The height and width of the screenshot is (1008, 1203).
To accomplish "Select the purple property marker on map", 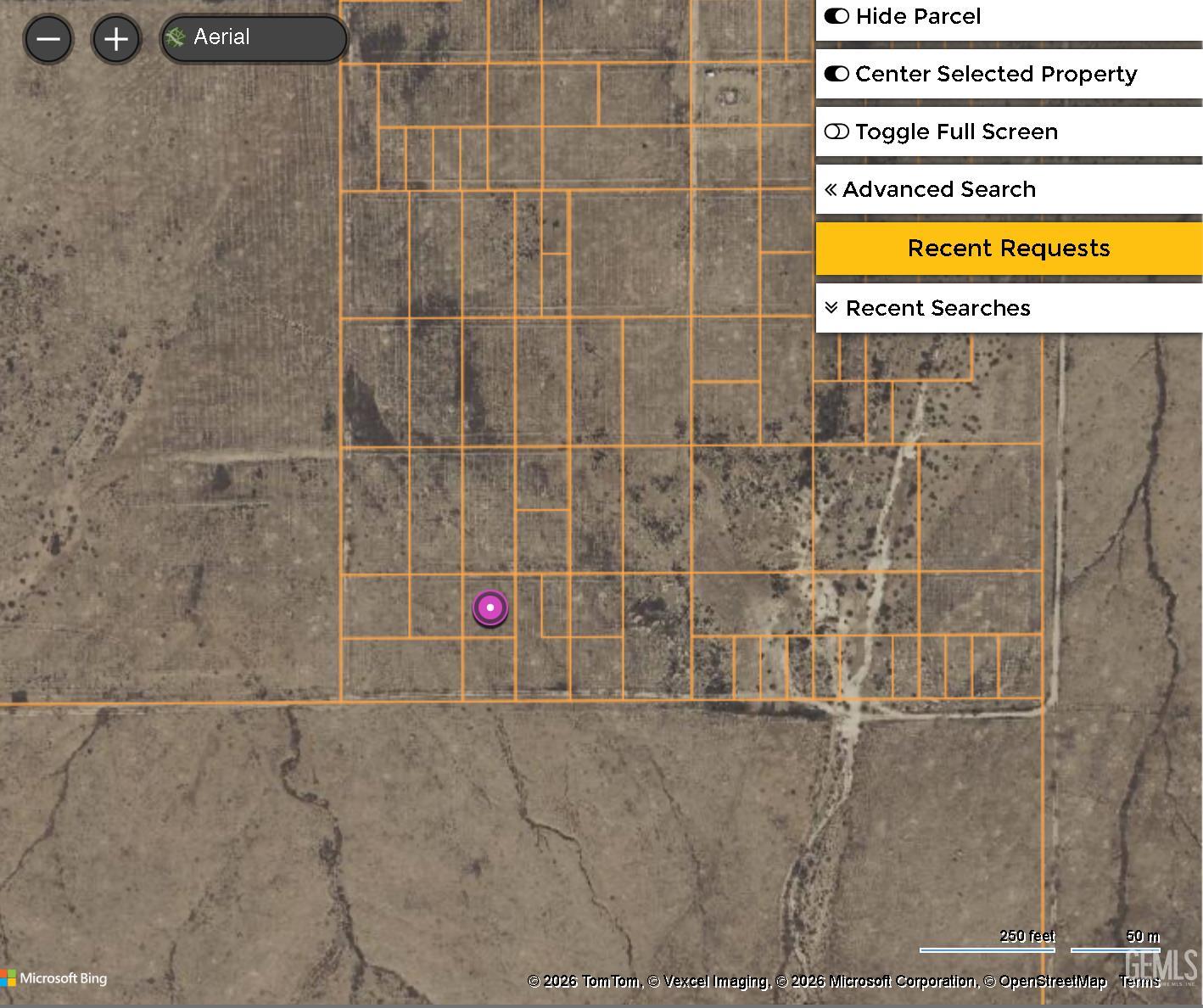I will pyautogui.click(x=490, y=608).
